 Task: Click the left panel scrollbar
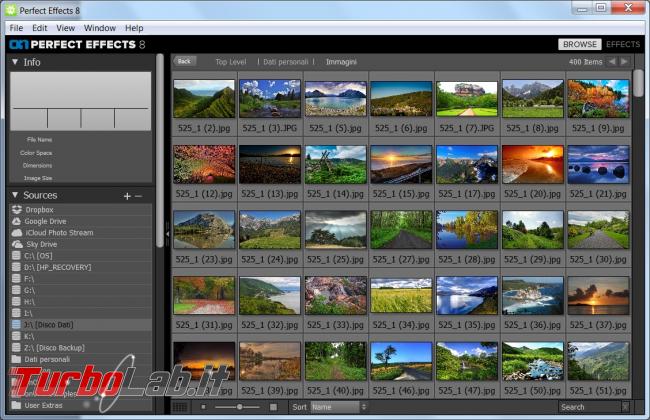[x=160, y=150]
